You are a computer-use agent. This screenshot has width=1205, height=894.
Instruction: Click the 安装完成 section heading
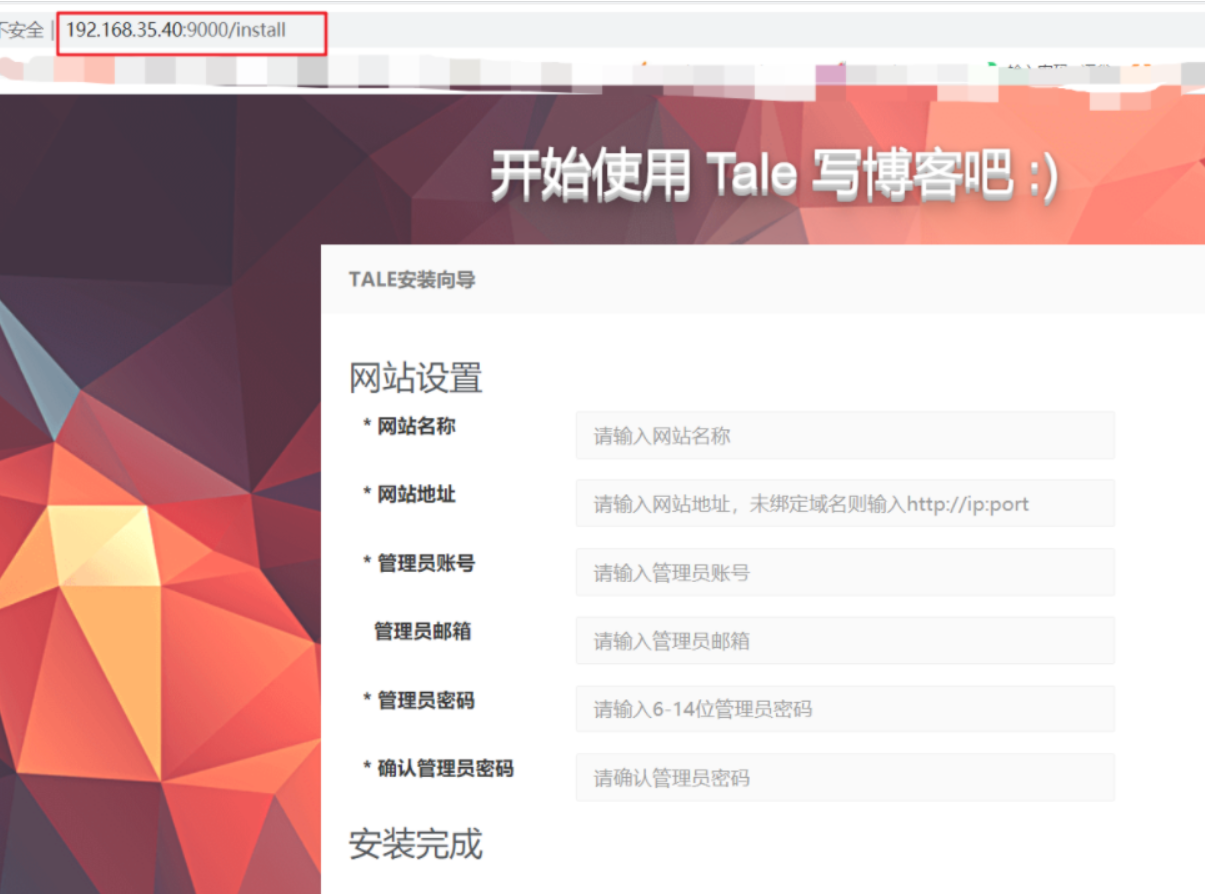coord(416,844)
